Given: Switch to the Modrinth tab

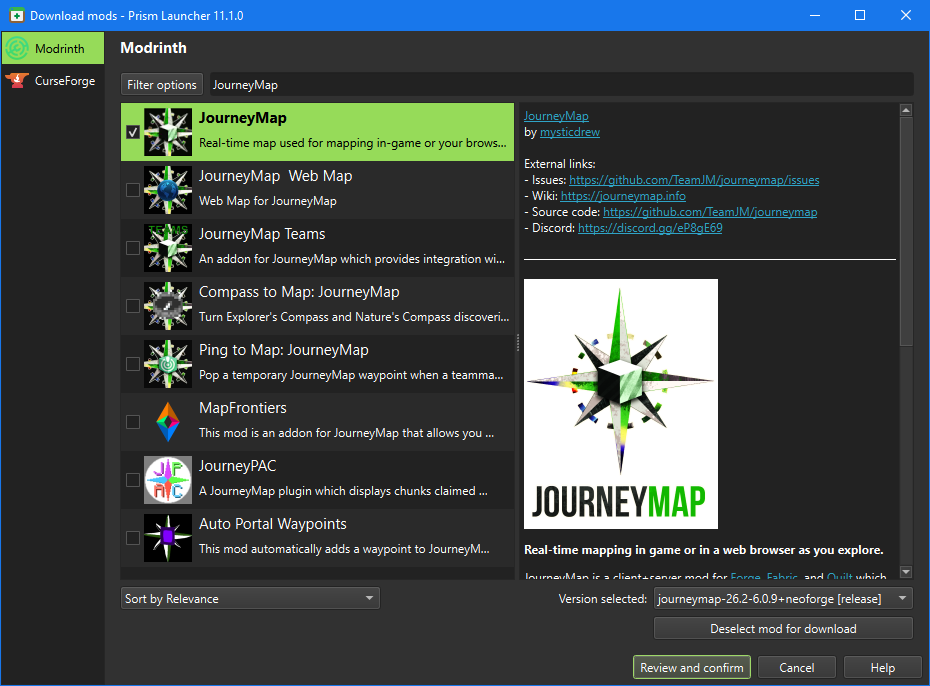Looking at the screenshot, I should point(52,49).
